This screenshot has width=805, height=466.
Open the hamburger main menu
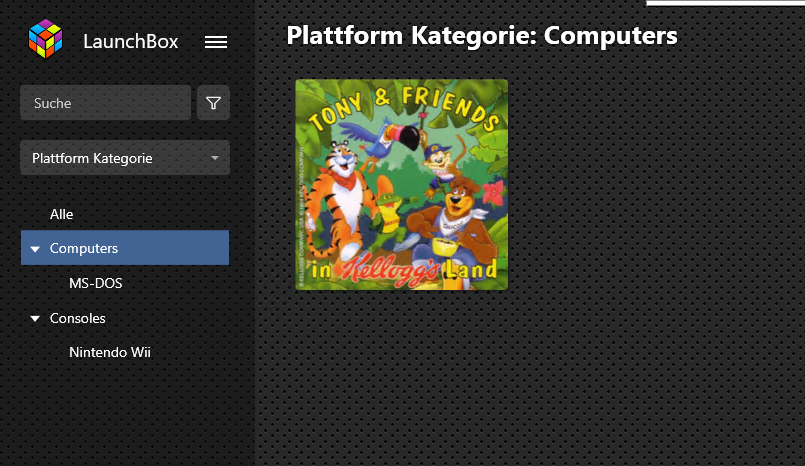[215, 41]
